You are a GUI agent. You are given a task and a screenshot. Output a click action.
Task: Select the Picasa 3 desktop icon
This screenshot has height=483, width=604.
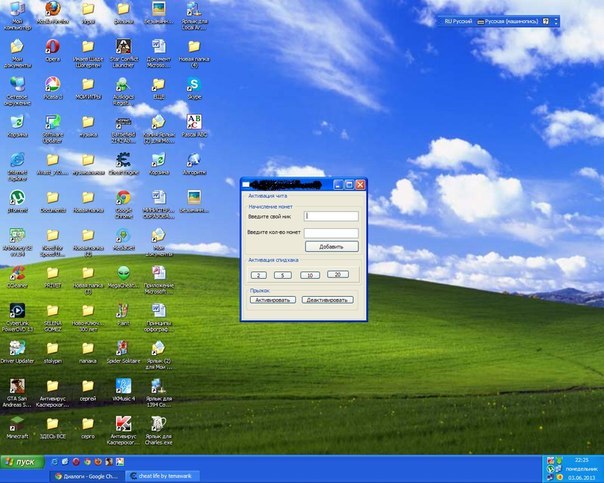(53, 88)
